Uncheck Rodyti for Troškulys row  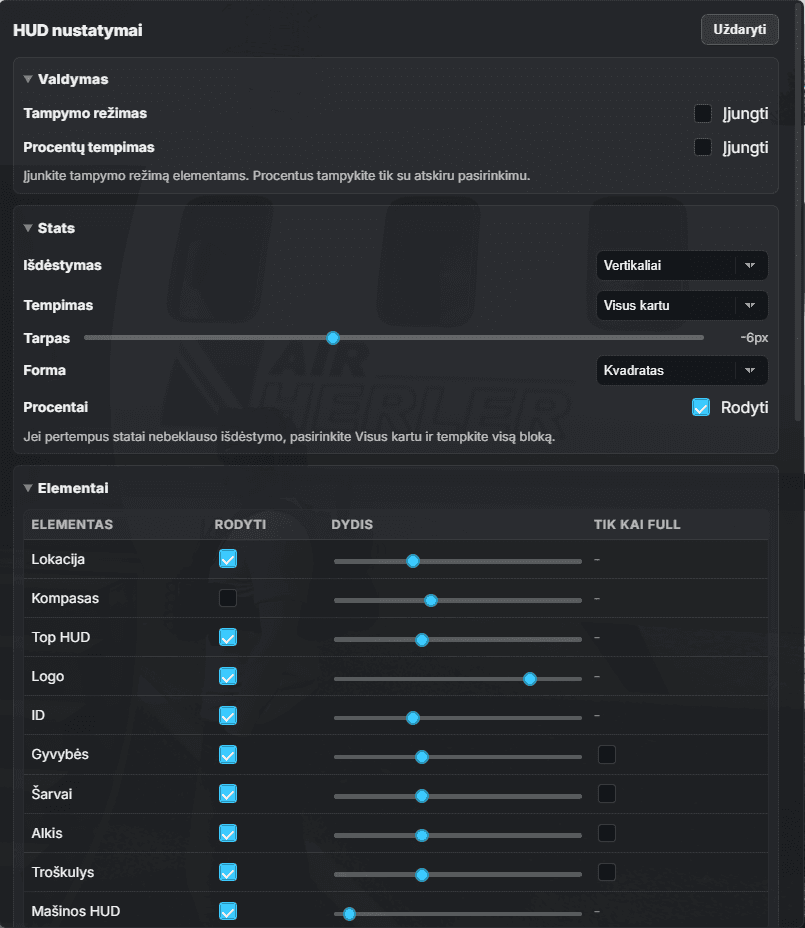[228, 872]
